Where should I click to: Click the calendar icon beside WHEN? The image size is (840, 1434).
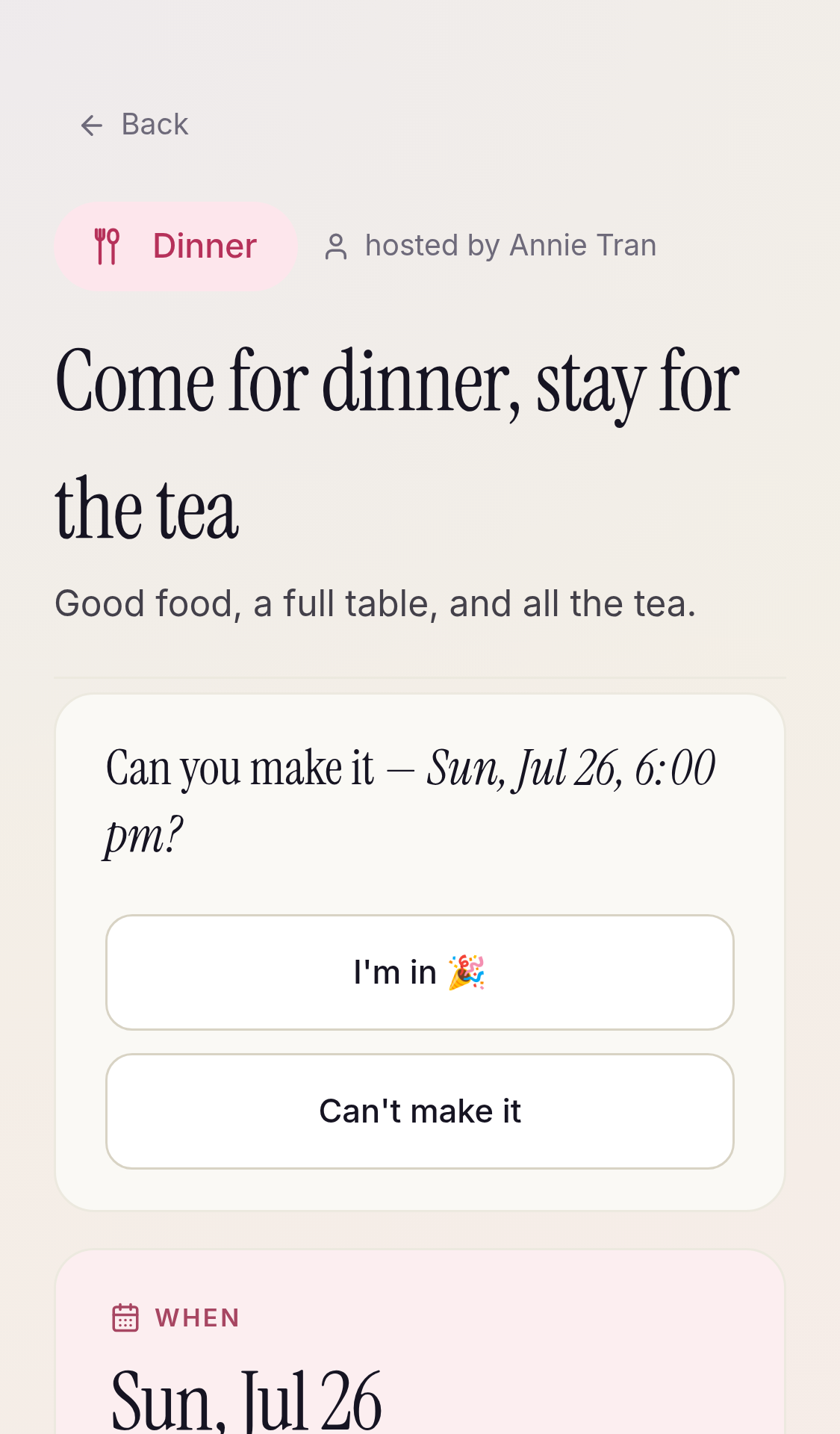(x=125, y=1318)
